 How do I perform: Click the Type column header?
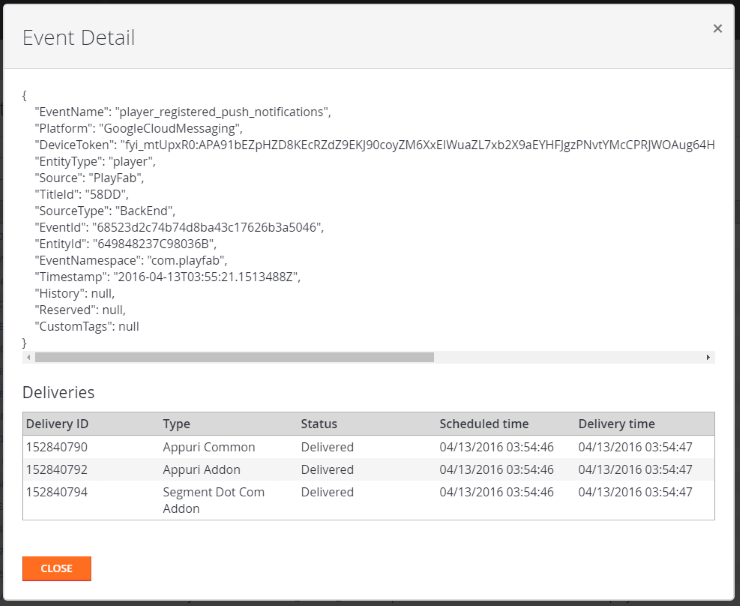click(177, 424)
